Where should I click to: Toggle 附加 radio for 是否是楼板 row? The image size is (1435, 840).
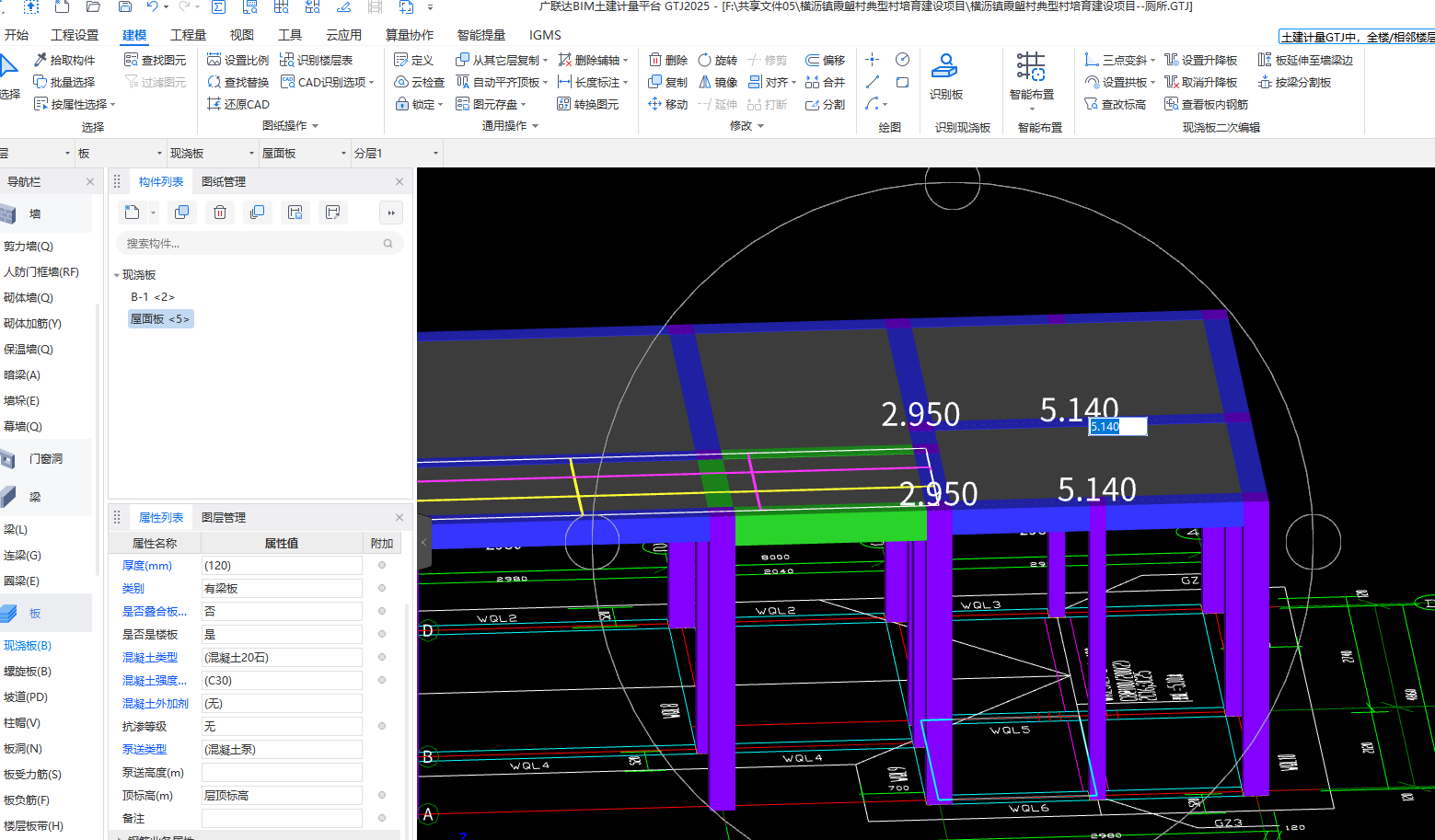point(382,634)
